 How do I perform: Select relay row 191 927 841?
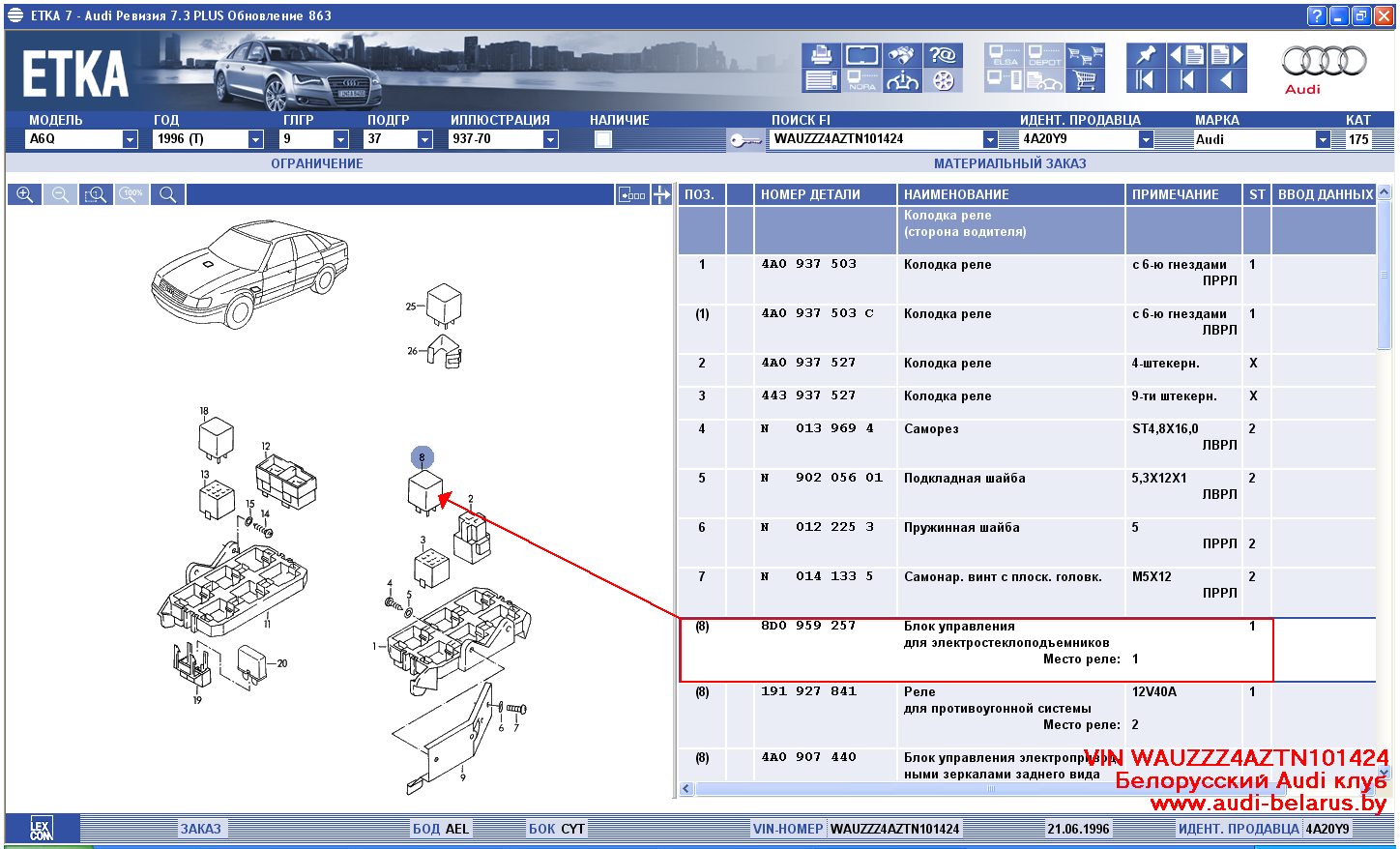pos(1027,716)
